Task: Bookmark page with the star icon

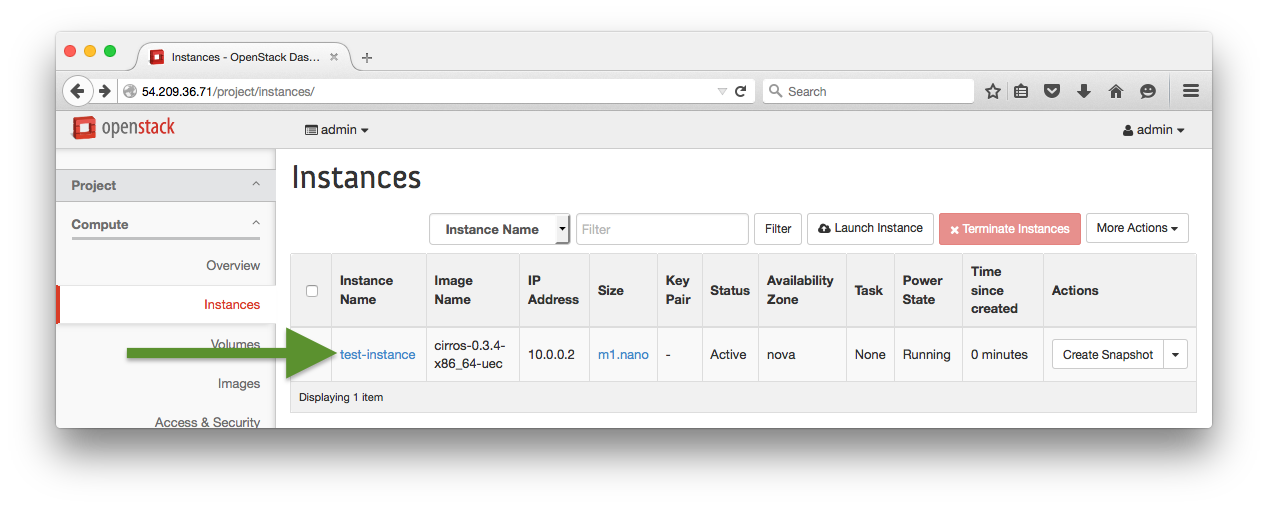Action: click(x=992, y=91)
